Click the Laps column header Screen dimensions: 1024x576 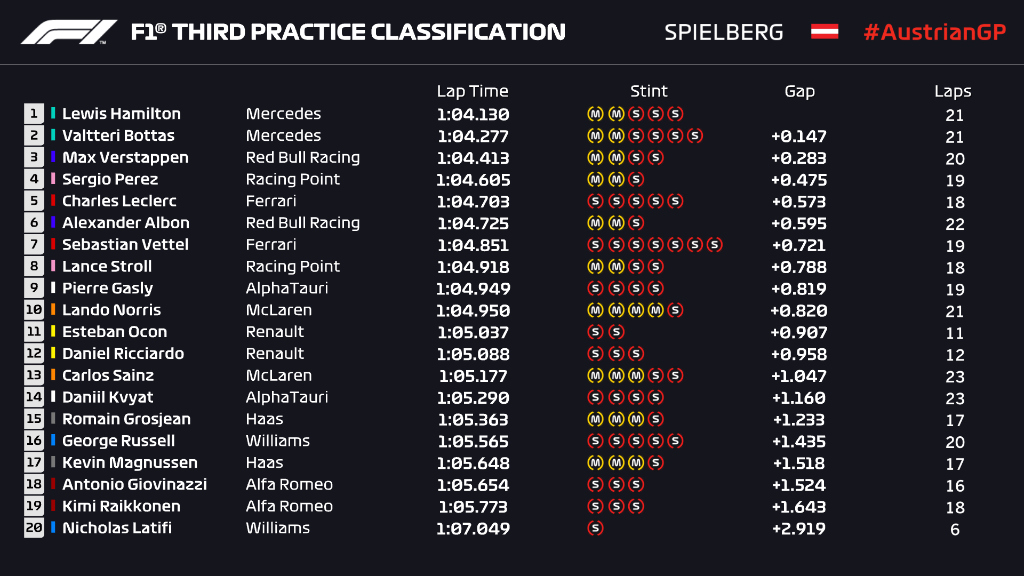[953, 91]
